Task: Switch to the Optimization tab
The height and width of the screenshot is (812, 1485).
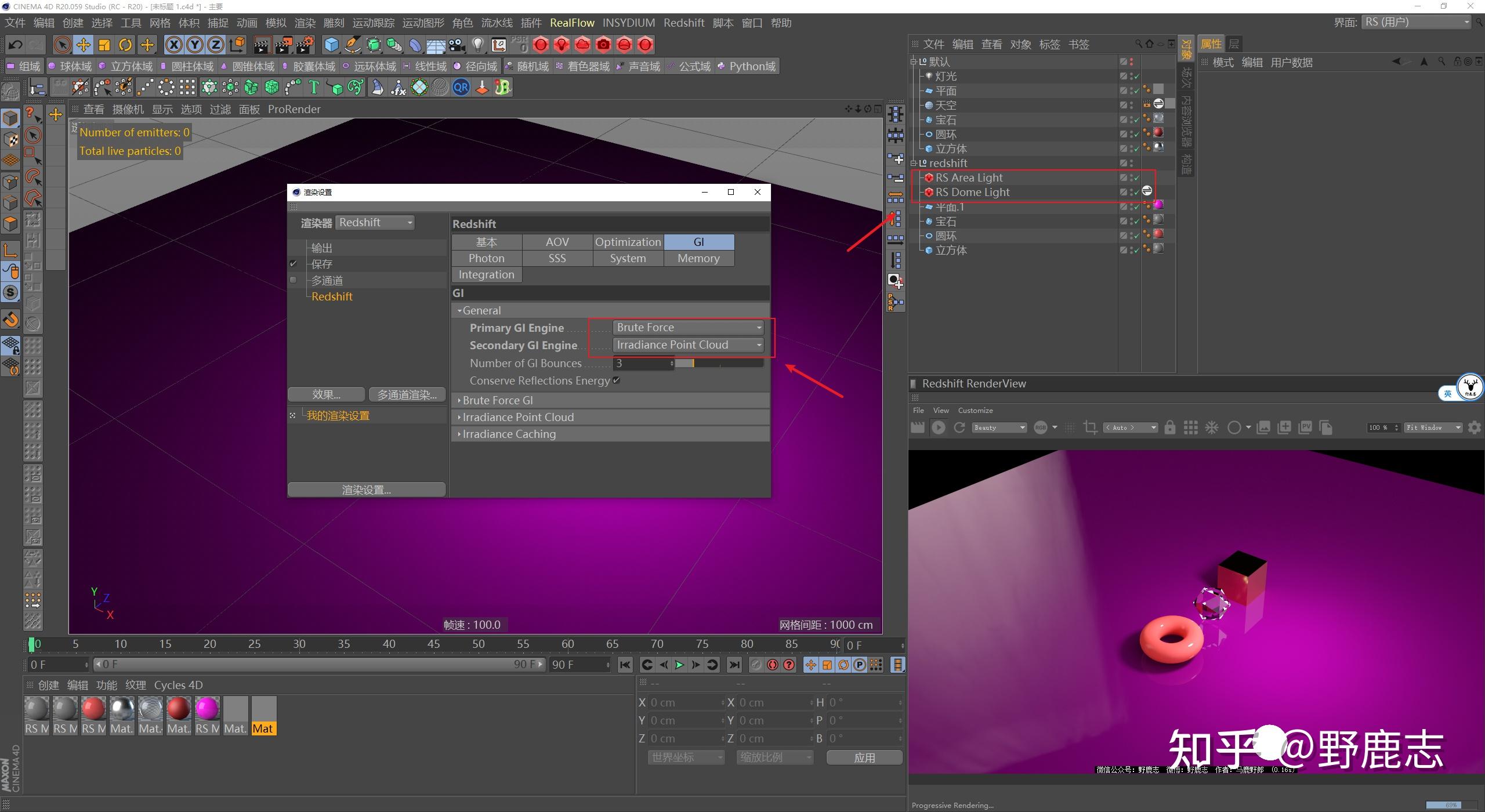Action: [628, 242]
